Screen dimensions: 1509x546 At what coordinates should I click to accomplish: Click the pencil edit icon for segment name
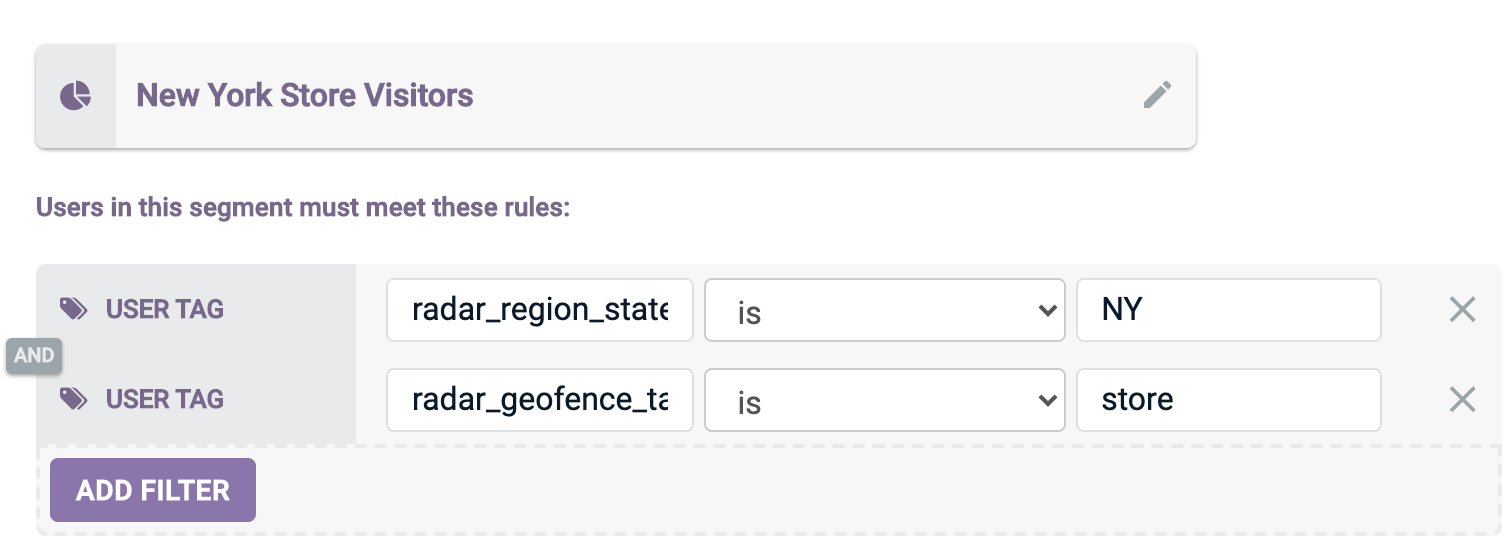(1157, 96)
